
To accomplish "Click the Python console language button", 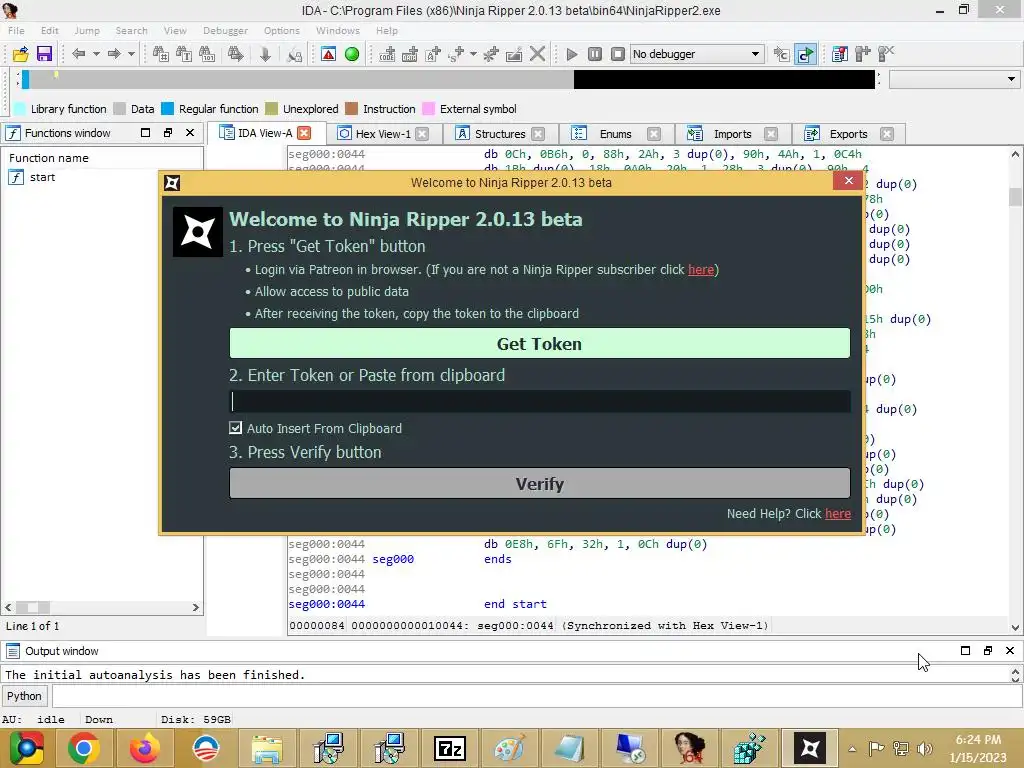I will (24, 696).
